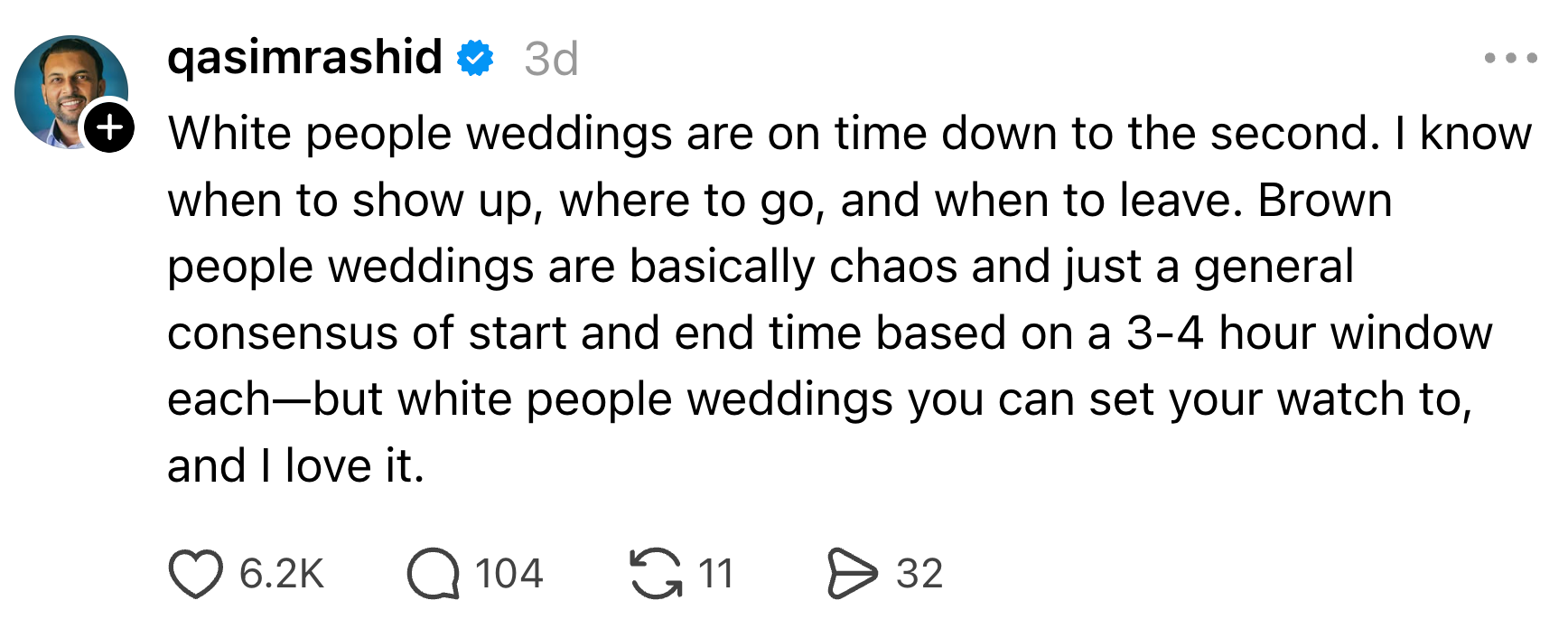Click the final line "and I love it."

click(x=295, y=466)
